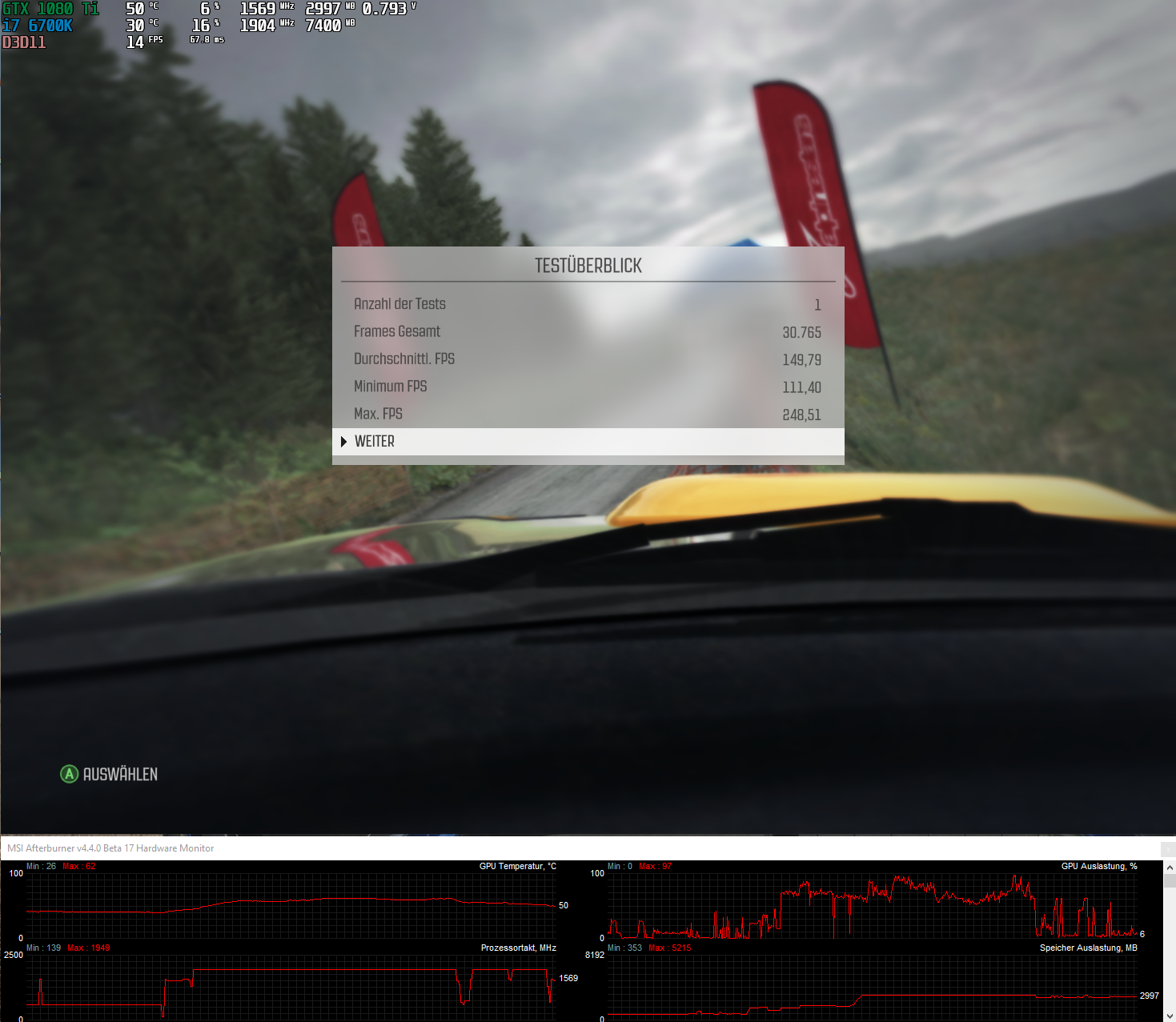Click the hardware monitor scrollbar down arrow
This screenshot has height=1022, width=1176.
pyautogui.click(x=1170, y=1016)
